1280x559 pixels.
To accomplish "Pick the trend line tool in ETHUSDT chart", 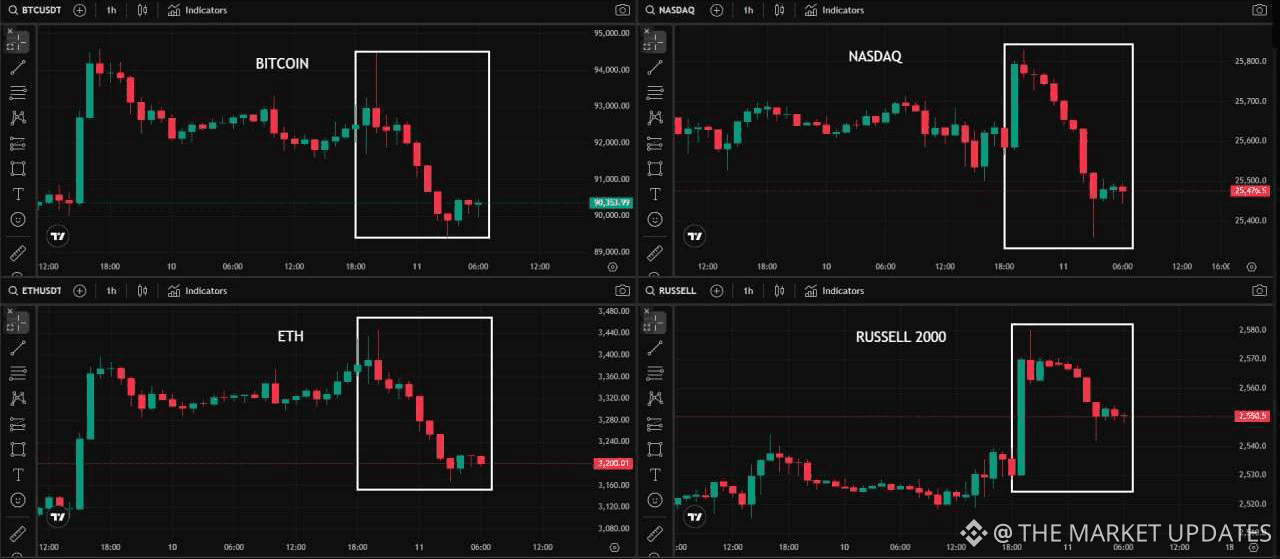I will [18, 348].
